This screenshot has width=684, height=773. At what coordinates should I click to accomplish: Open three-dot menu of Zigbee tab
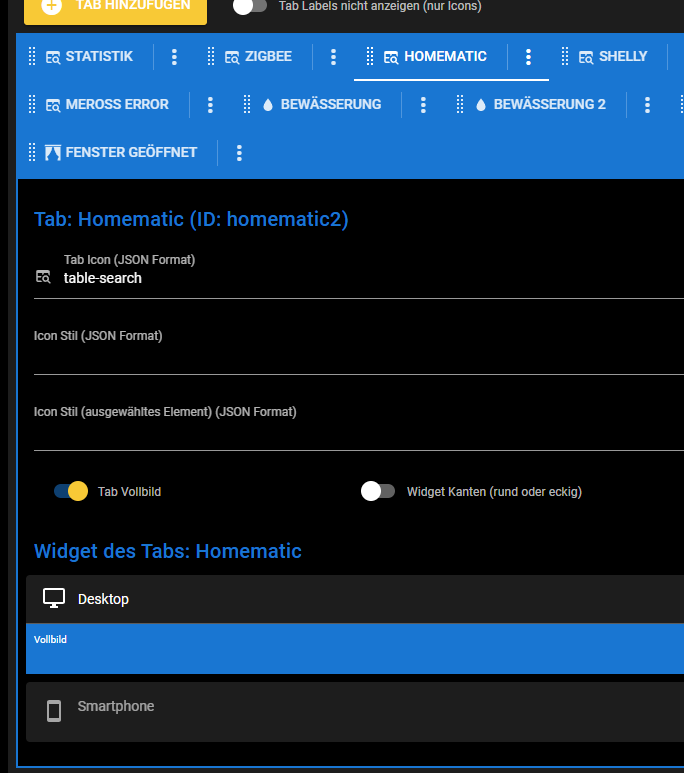pos(333,57)
